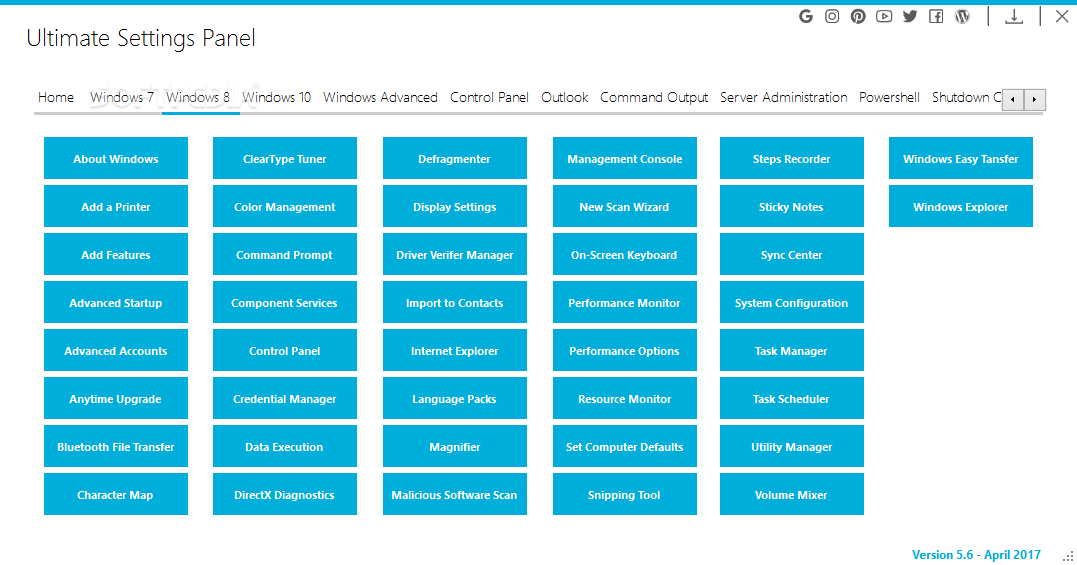Open the Google icon link

tap(806, 16)
